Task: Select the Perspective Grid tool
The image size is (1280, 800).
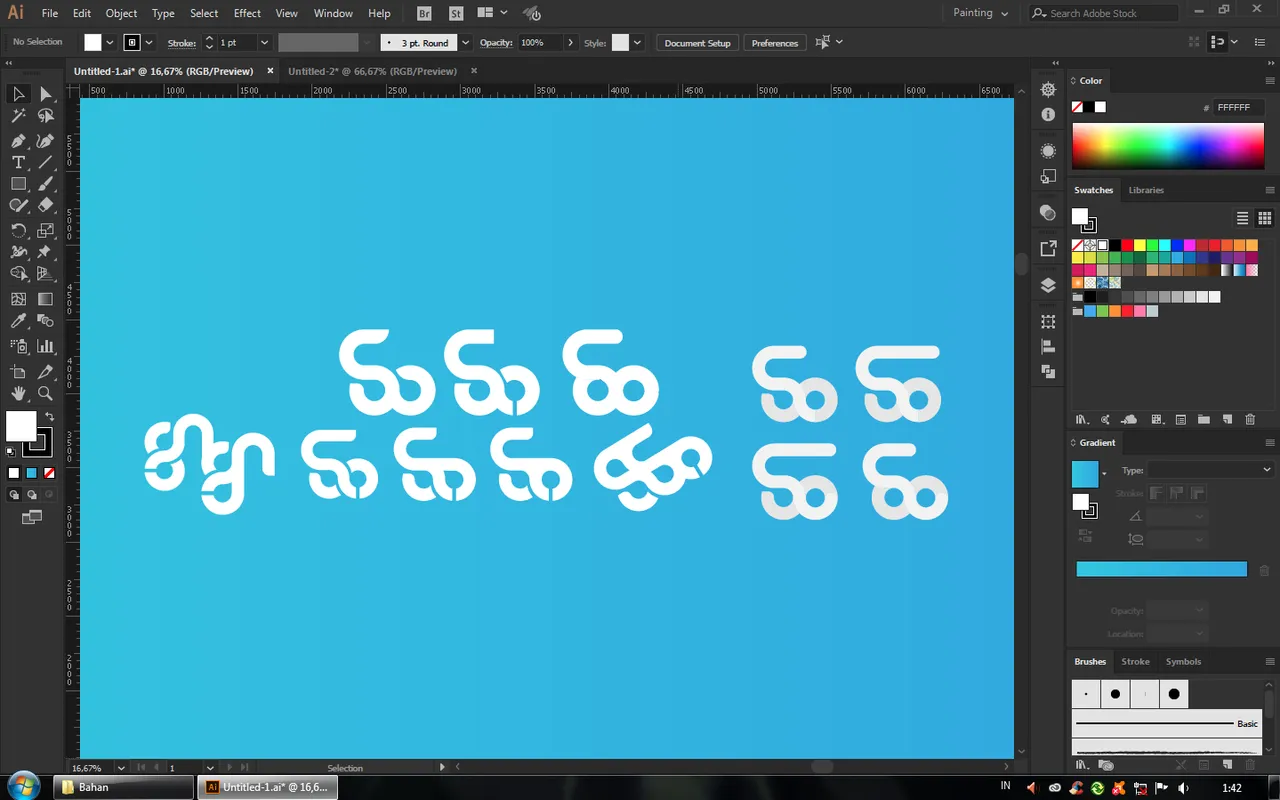Action: pos(45,274)
